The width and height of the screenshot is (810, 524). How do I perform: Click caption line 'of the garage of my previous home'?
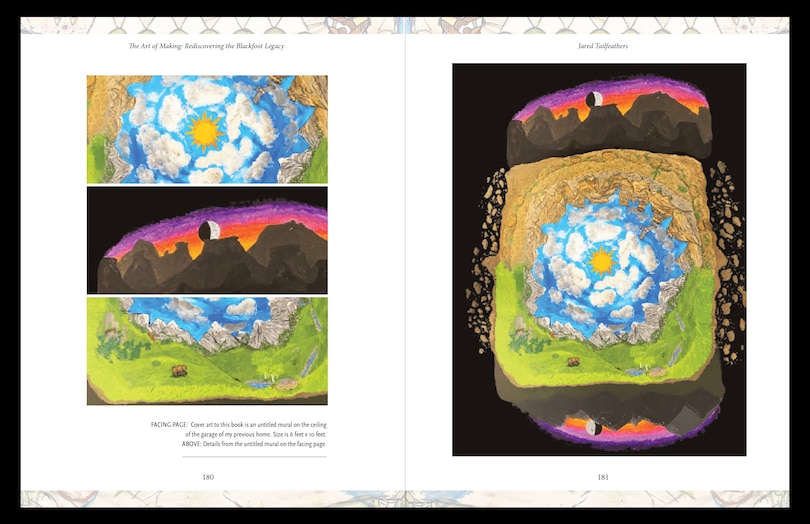tap(256, 435)
